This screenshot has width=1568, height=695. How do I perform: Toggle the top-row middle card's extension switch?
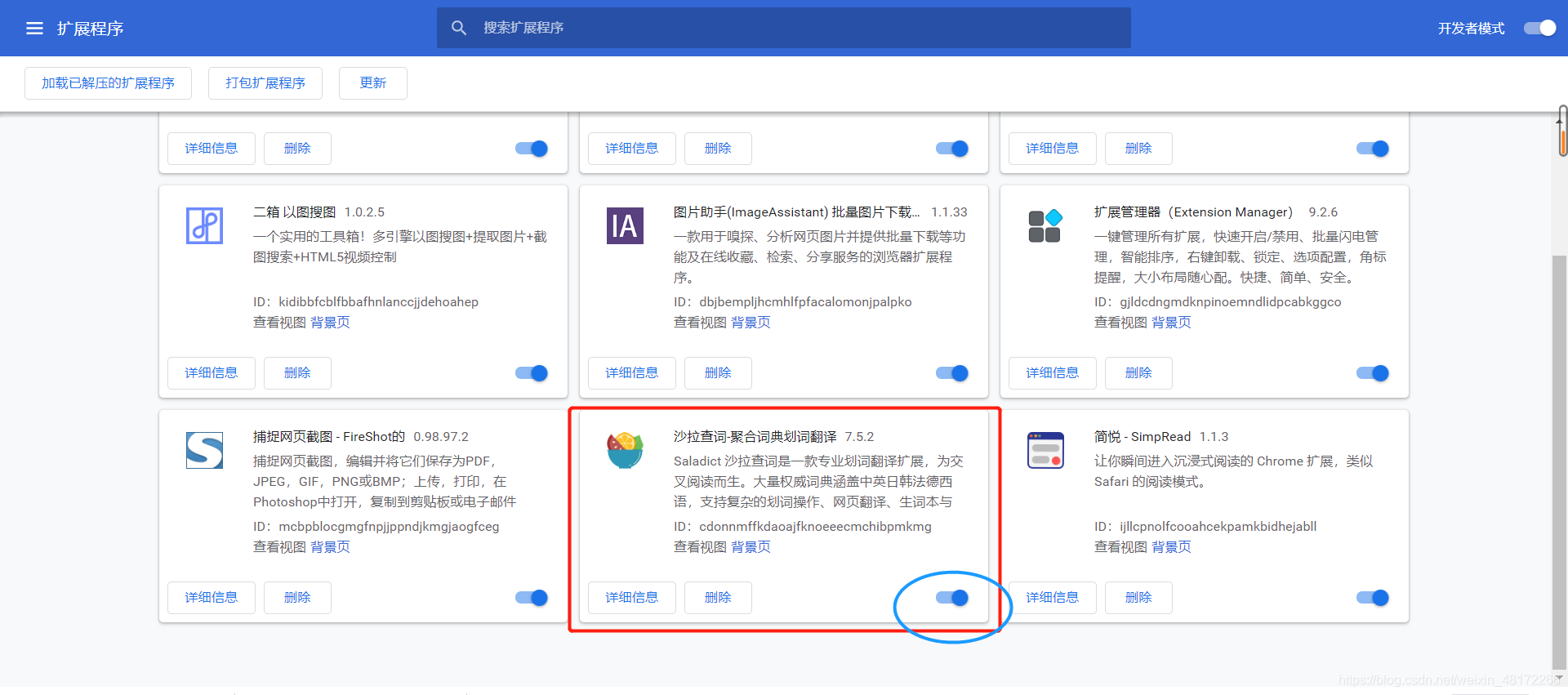tap(952, 149)
